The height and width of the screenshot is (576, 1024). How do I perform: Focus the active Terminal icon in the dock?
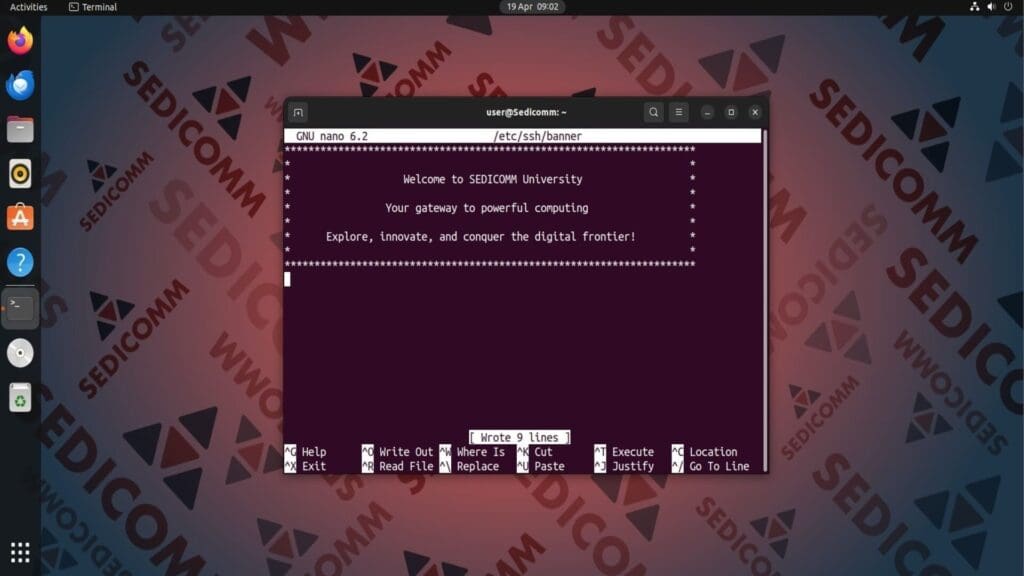tap(20, 307)
